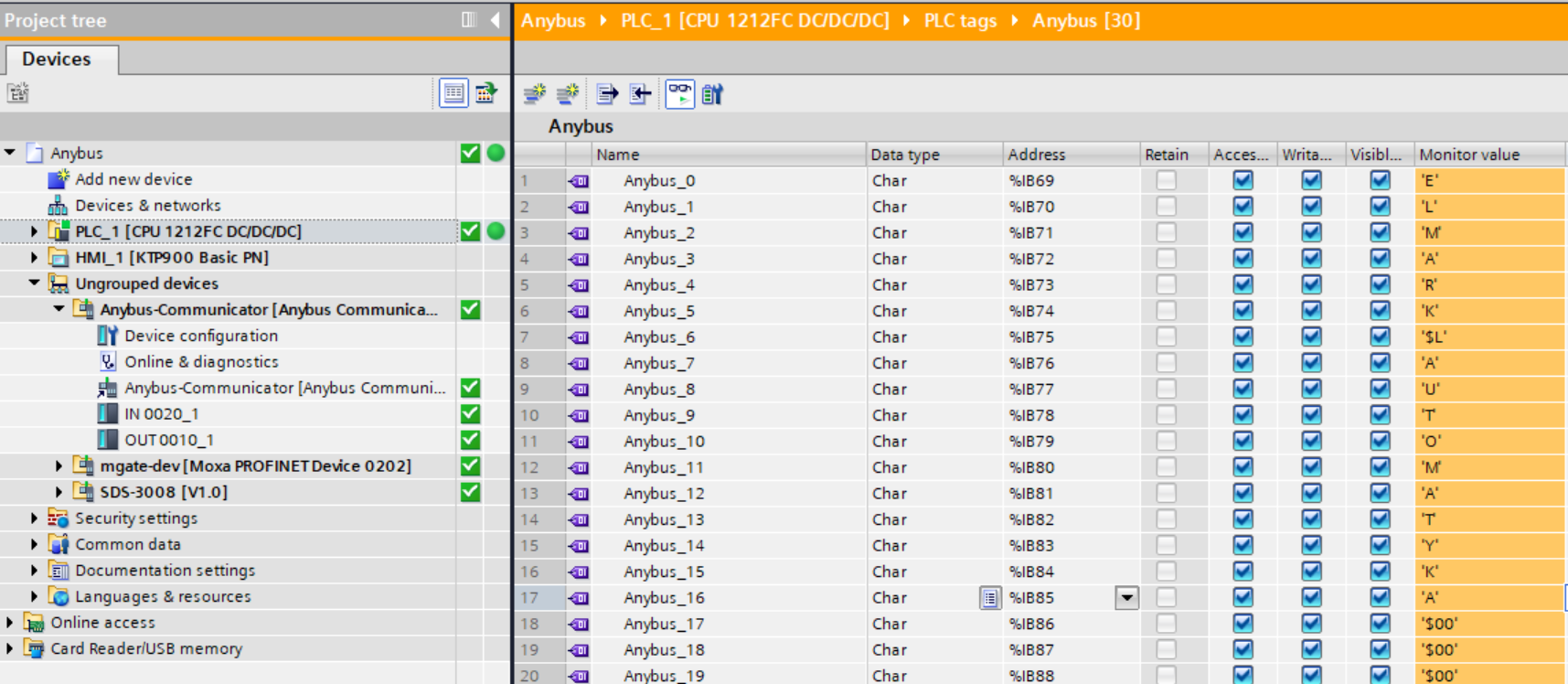
Task: Select the Devices tab
Action: click(x=57, y=59)
